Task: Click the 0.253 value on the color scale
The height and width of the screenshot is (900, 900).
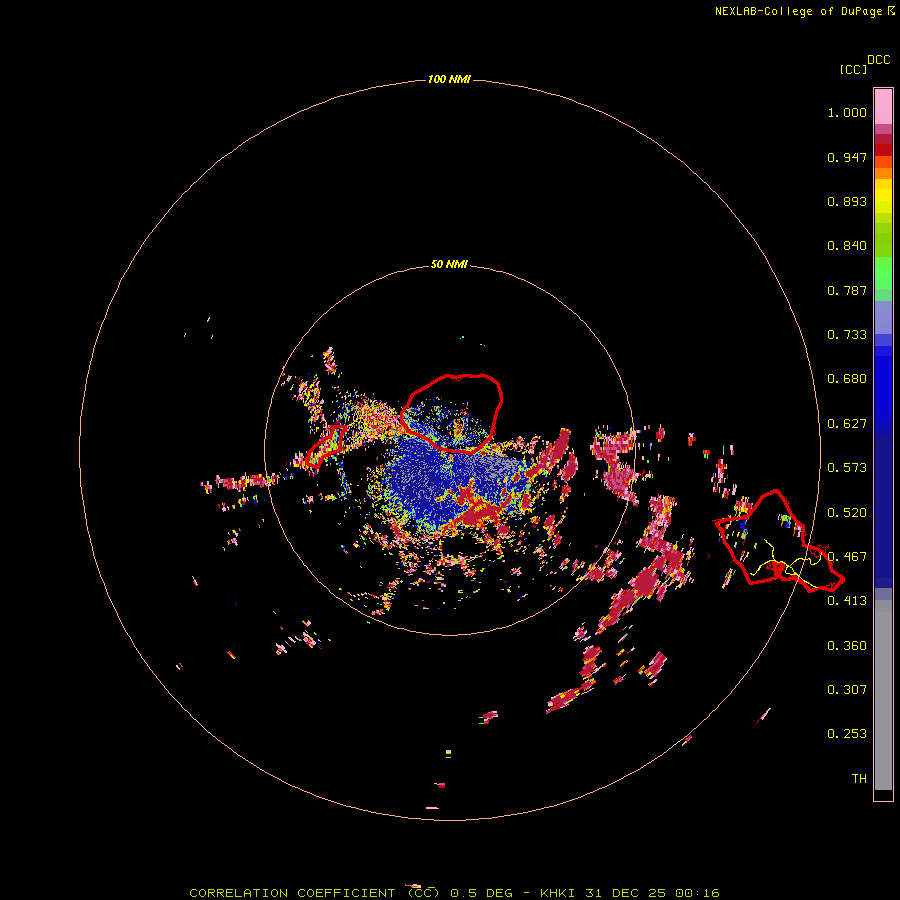Action: point(847,734)
